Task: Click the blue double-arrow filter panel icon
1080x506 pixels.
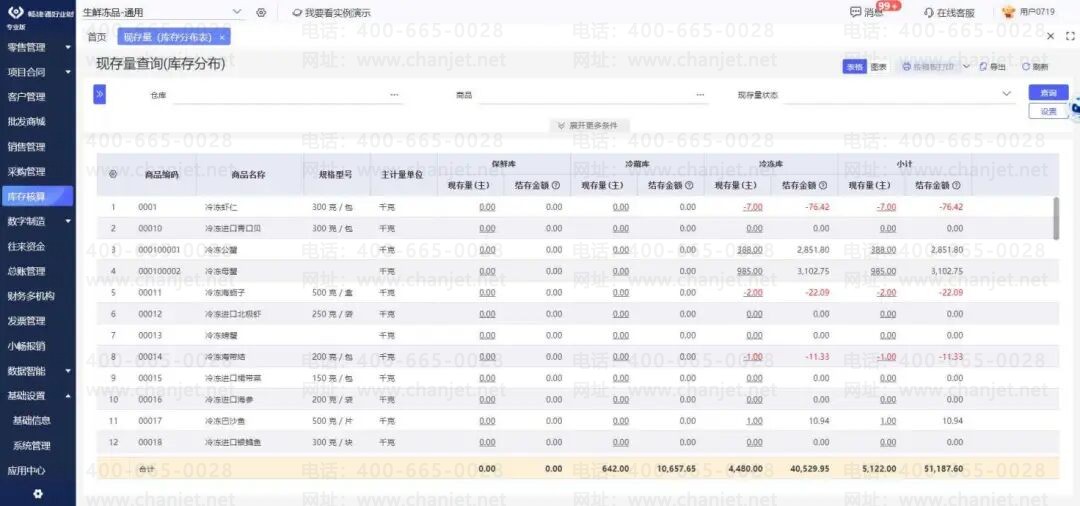Action: (99, 94)
